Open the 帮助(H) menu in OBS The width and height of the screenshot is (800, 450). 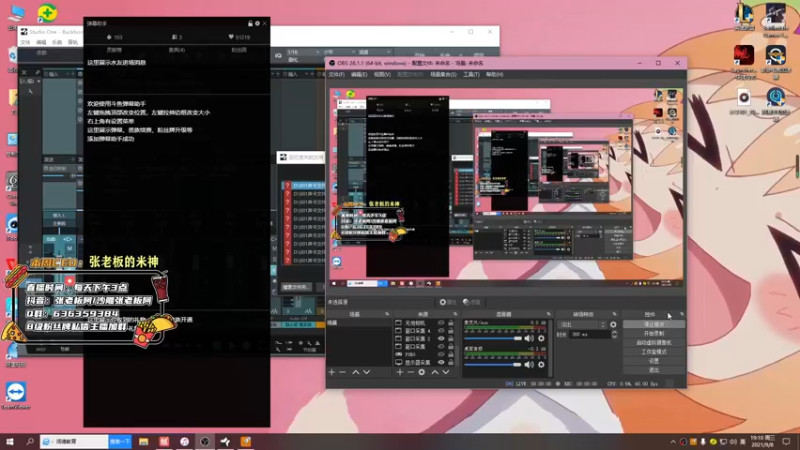click(494, 74)
